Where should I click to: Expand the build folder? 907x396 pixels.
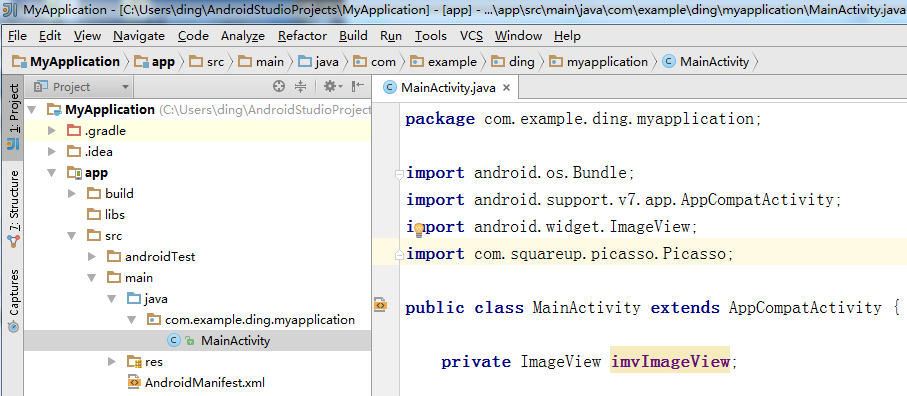(x=72, y=194)
